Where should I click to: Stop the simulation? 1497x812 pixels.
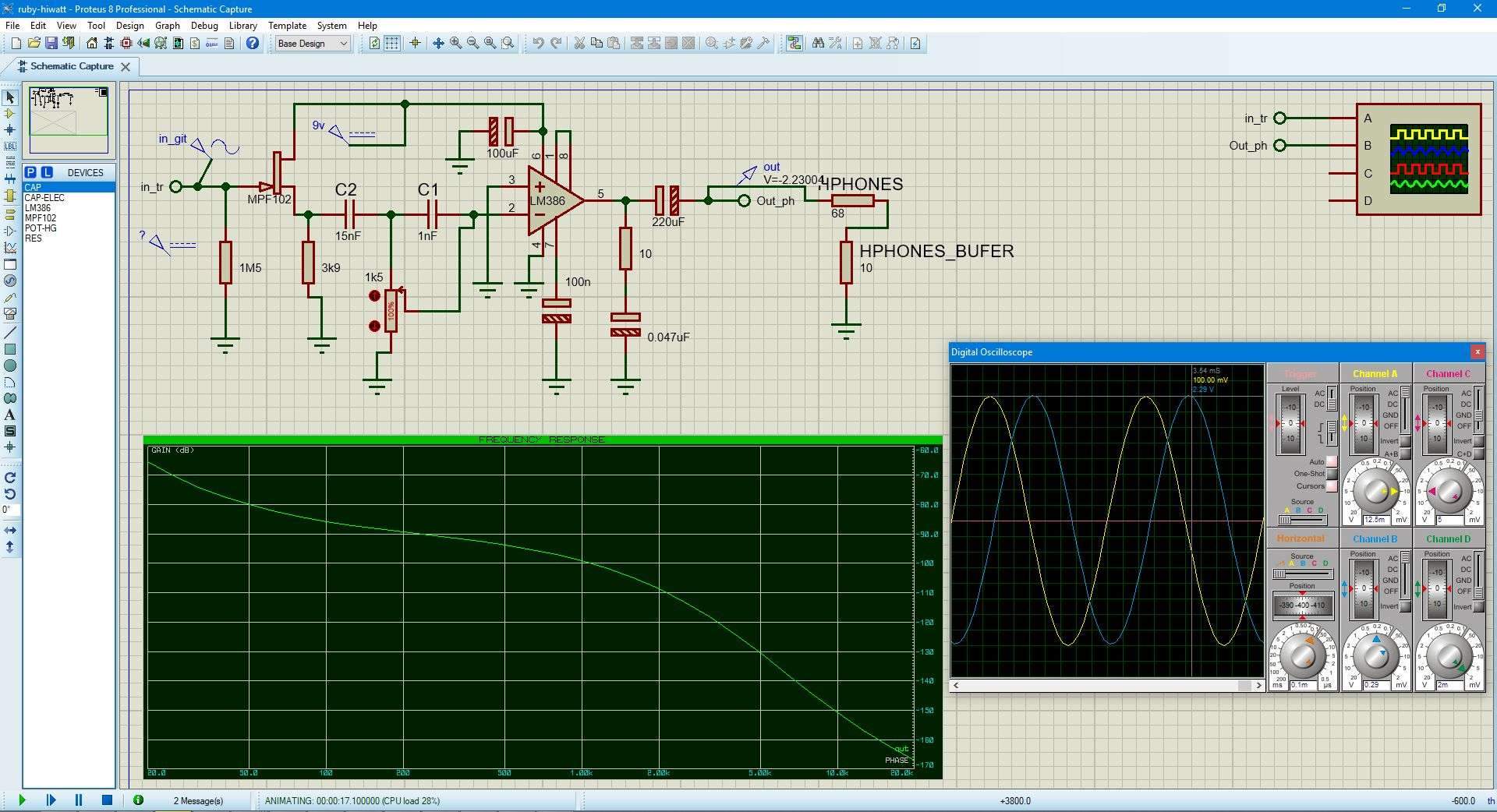[108, 800]
